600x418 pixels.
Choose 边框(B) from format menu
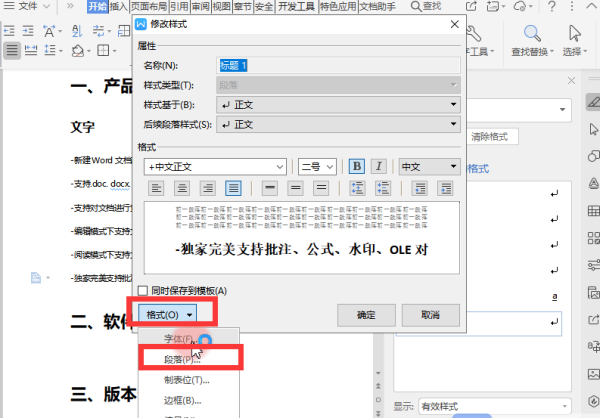tap(189, 401)
